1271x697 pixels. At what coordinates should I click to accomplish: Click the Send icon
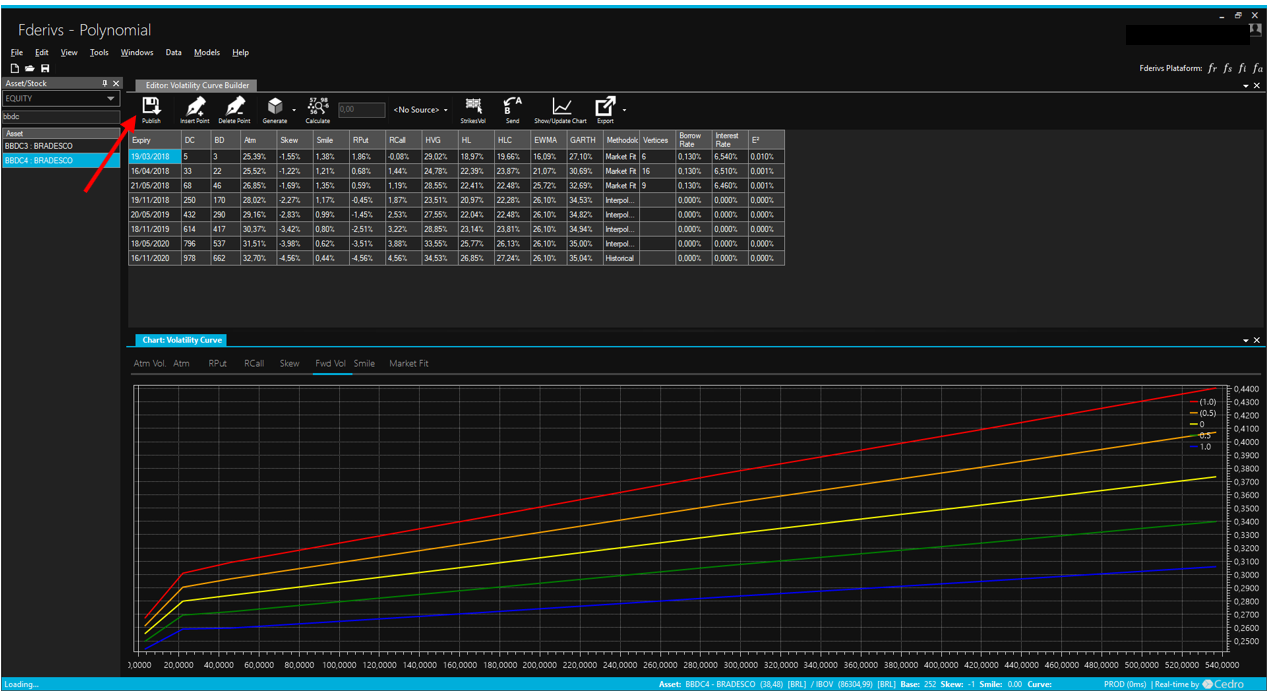tap(512, 107)
